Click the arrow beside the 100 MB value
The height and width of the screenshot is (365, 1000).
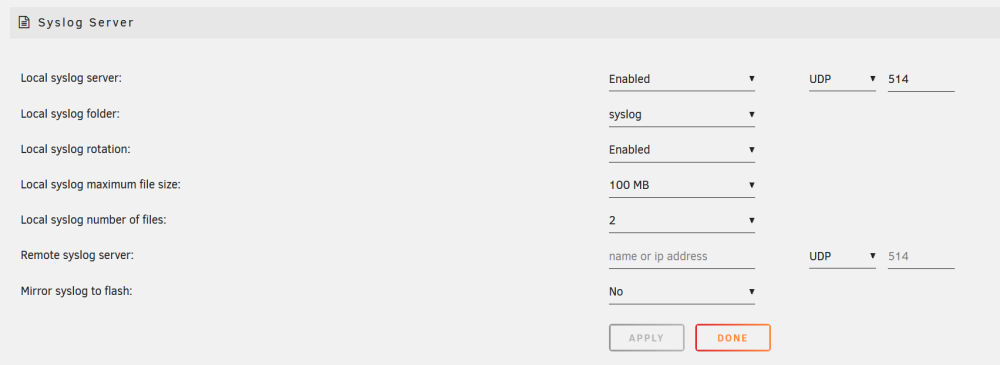[752, 186]
